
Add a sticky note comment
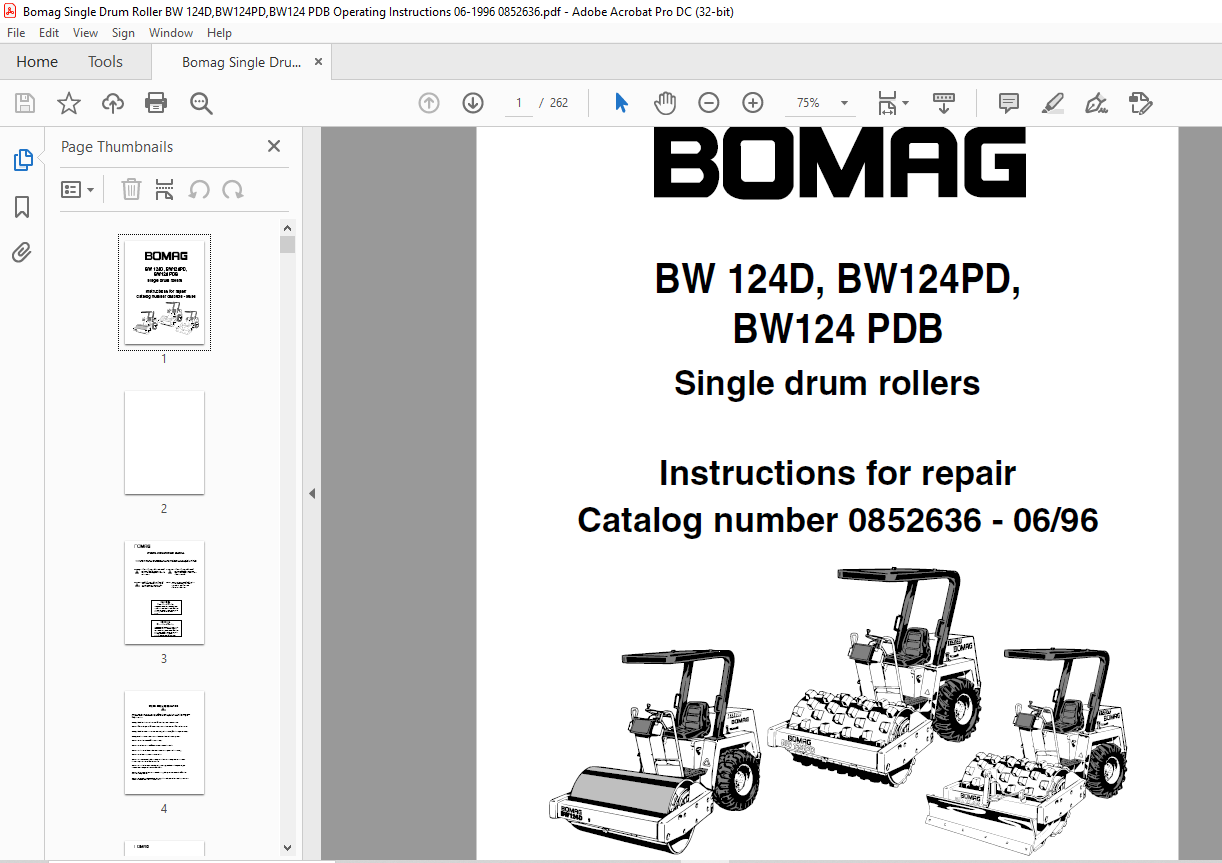tap(1009, 103)
